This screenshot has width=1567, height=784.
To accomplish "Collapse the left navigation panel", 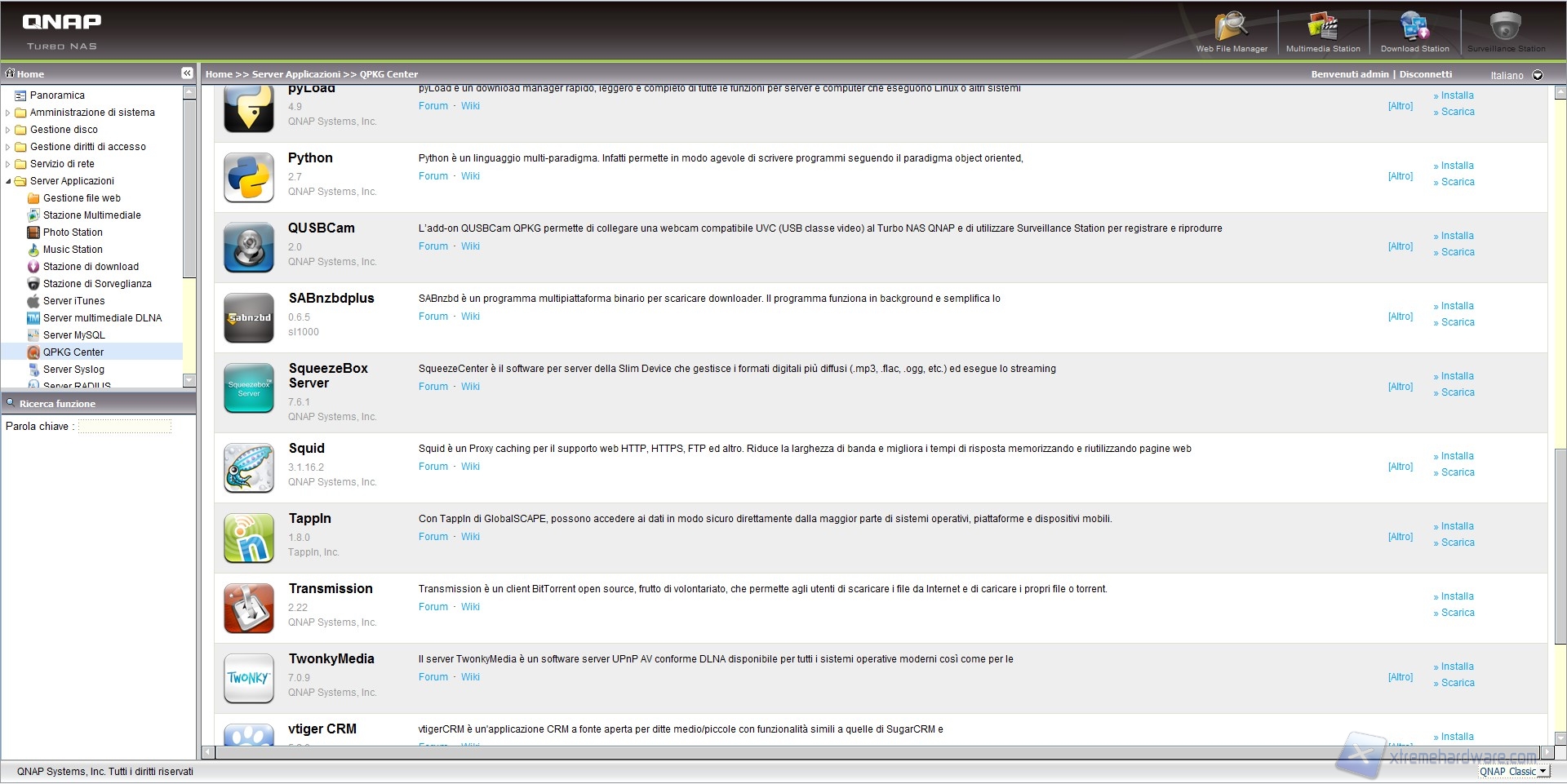I will (x=187, y=73).
